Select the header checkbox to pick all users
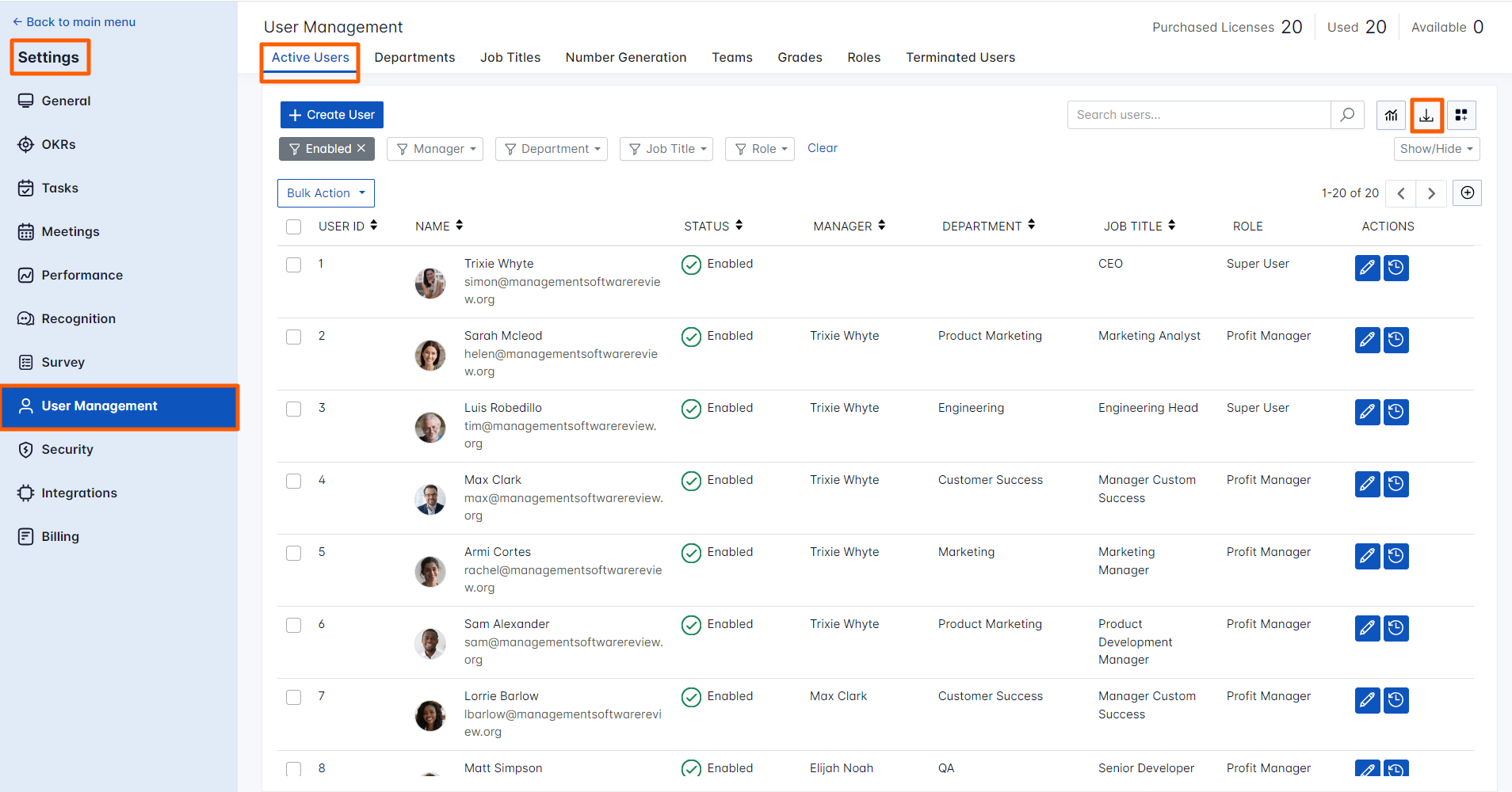Screen dimensions: 1512x792 293,227
